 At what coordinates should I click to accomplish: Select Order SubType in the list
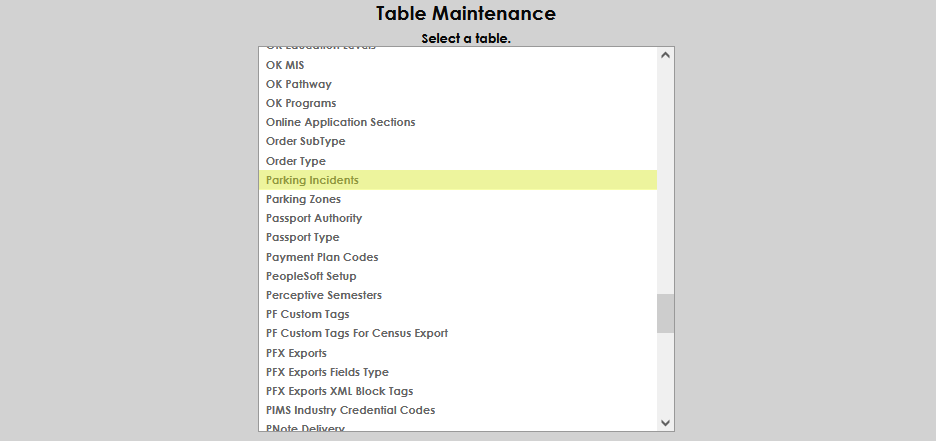point(305,141)
